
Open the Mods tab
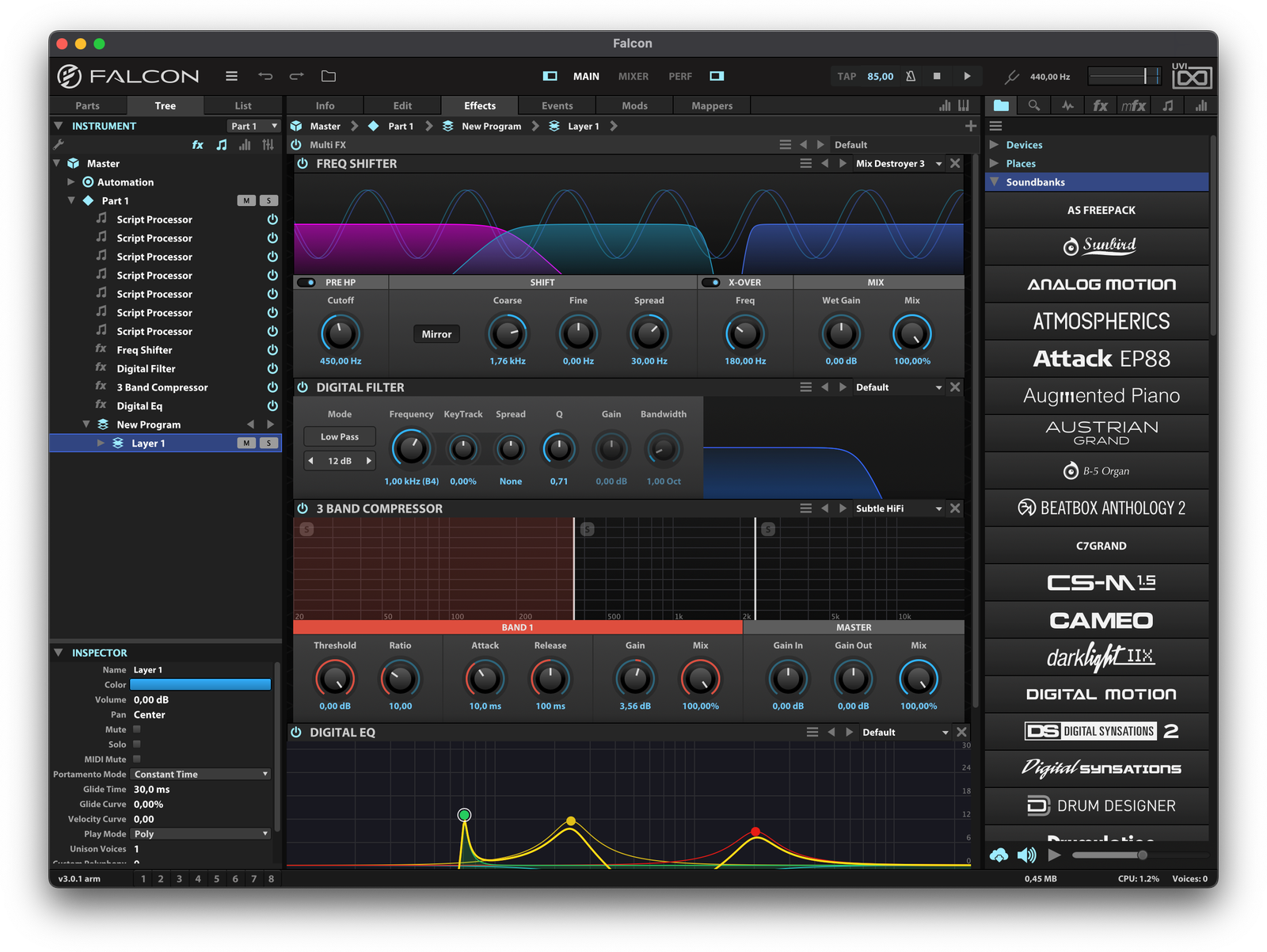click(x=634, y=105)
